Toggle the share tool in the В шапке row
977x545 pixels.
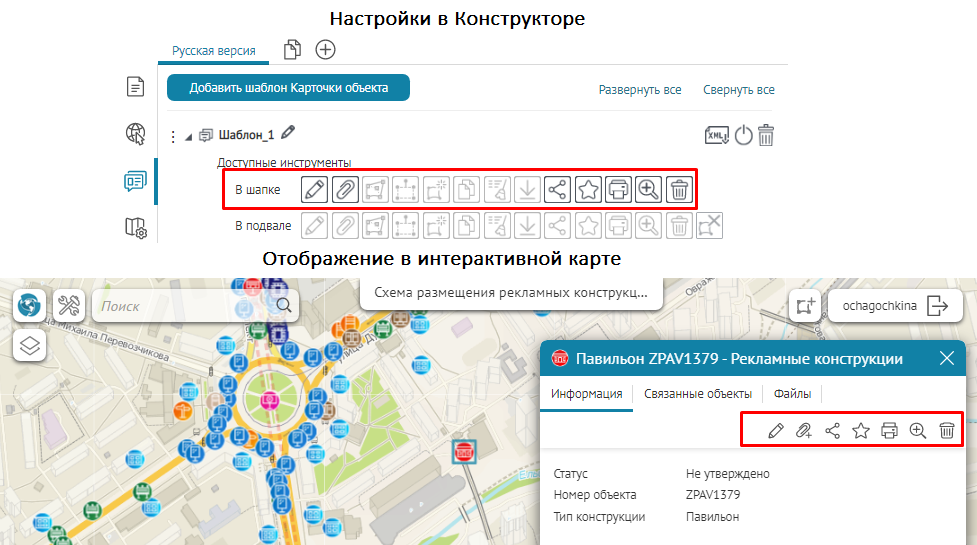(x=557, y=189)
